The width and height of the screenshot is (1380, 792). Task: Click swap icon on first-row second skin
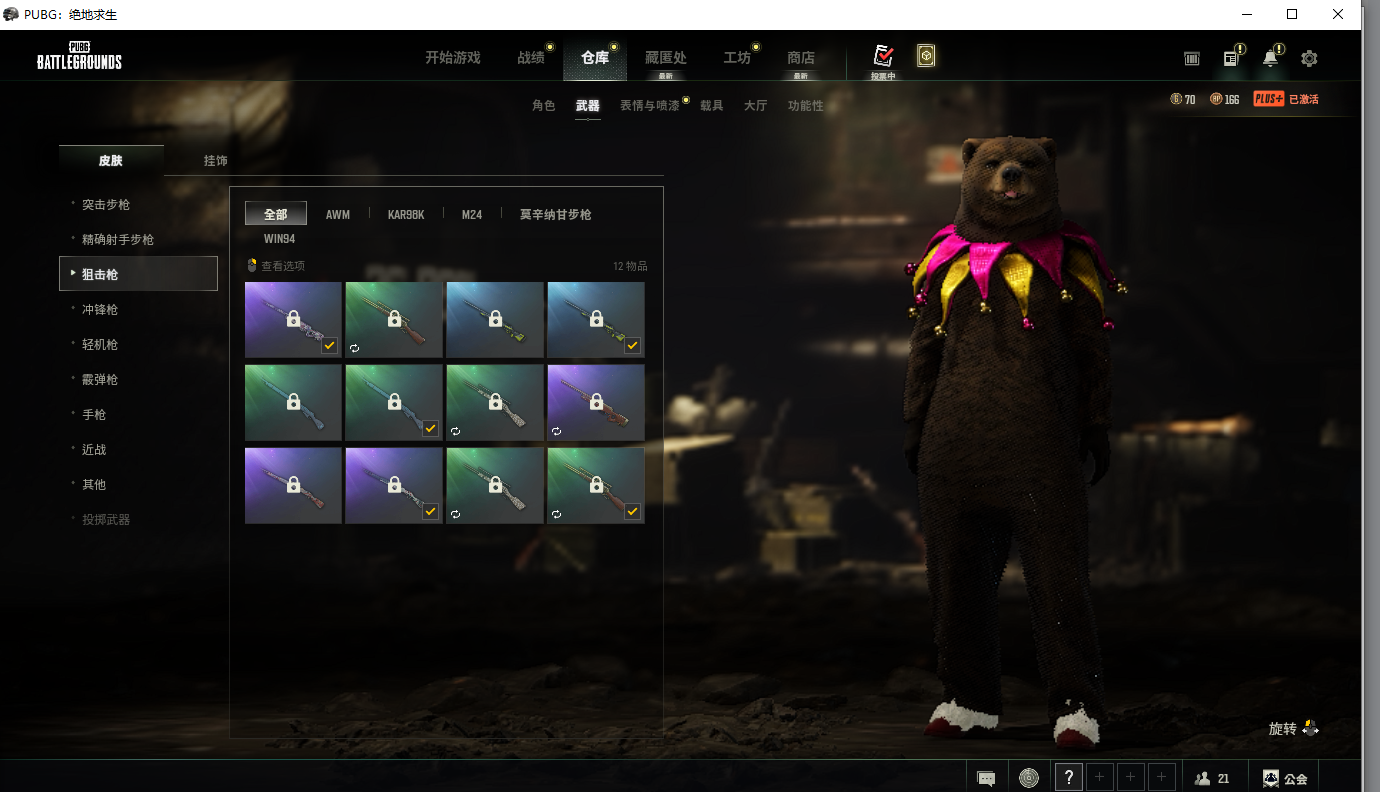[354, 348]
